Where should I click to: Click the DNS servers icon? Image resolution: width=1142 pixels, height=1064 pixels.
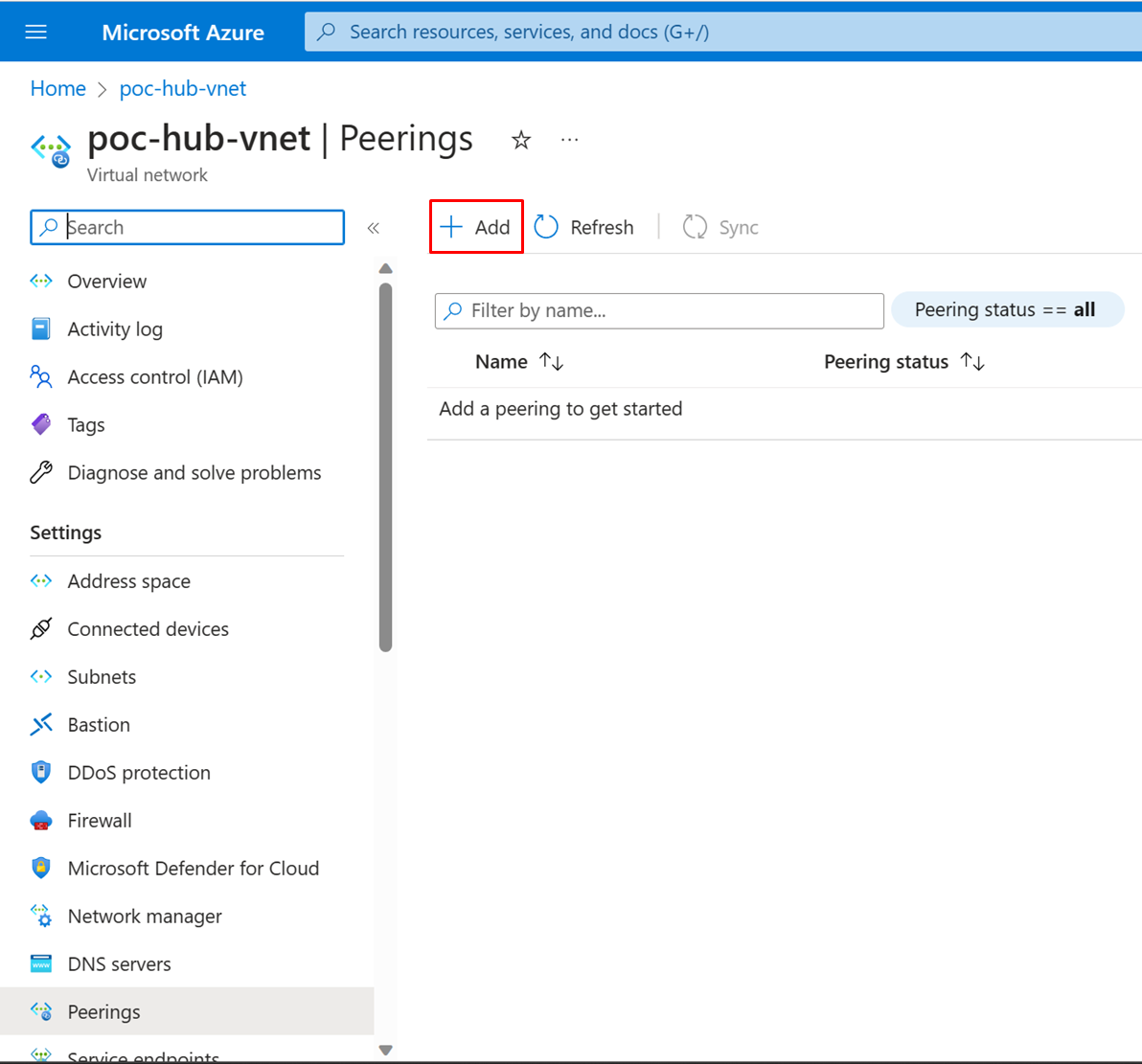[x=41, y=963]
